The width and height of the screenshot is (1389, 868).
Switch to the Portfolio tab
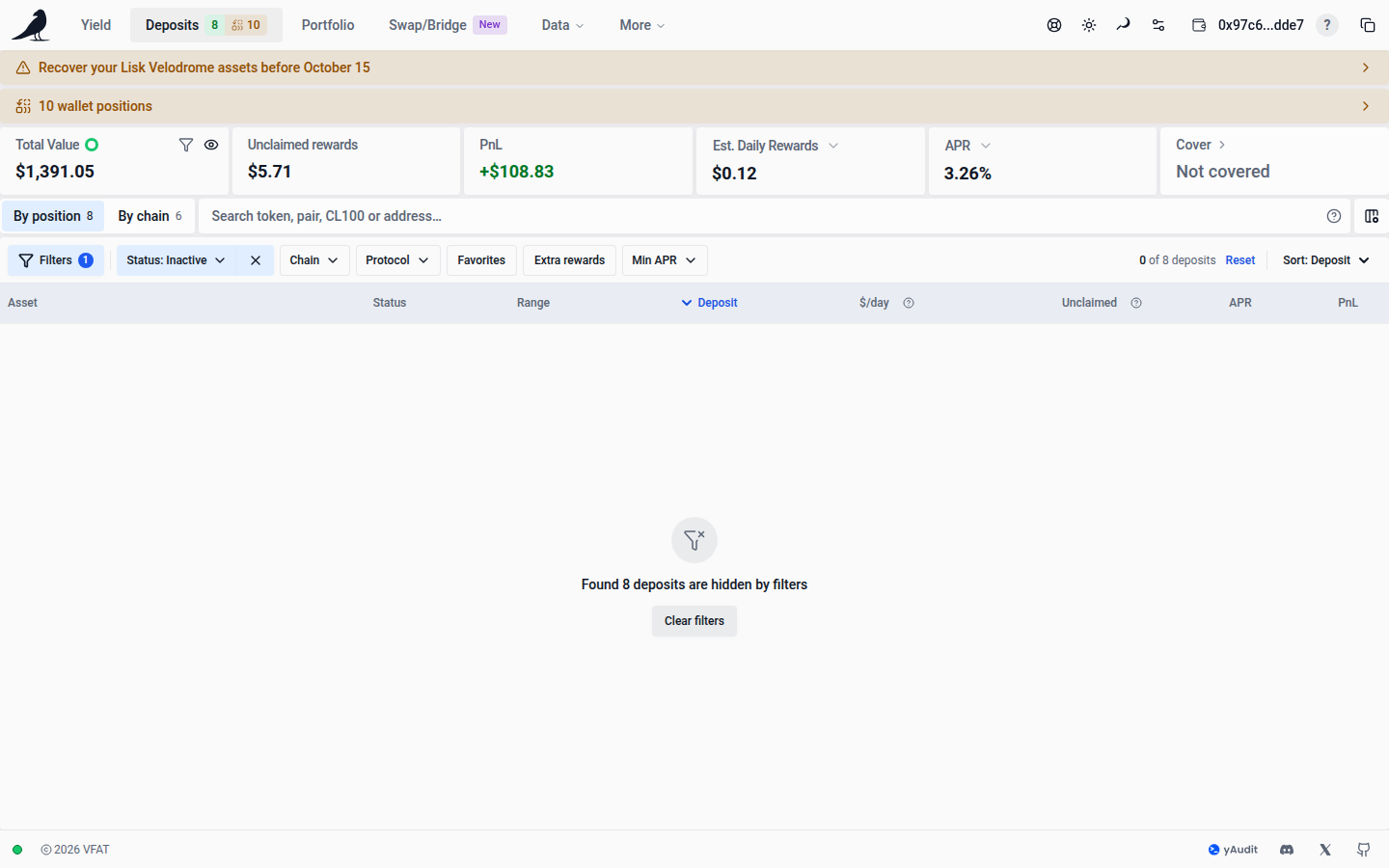328,25
